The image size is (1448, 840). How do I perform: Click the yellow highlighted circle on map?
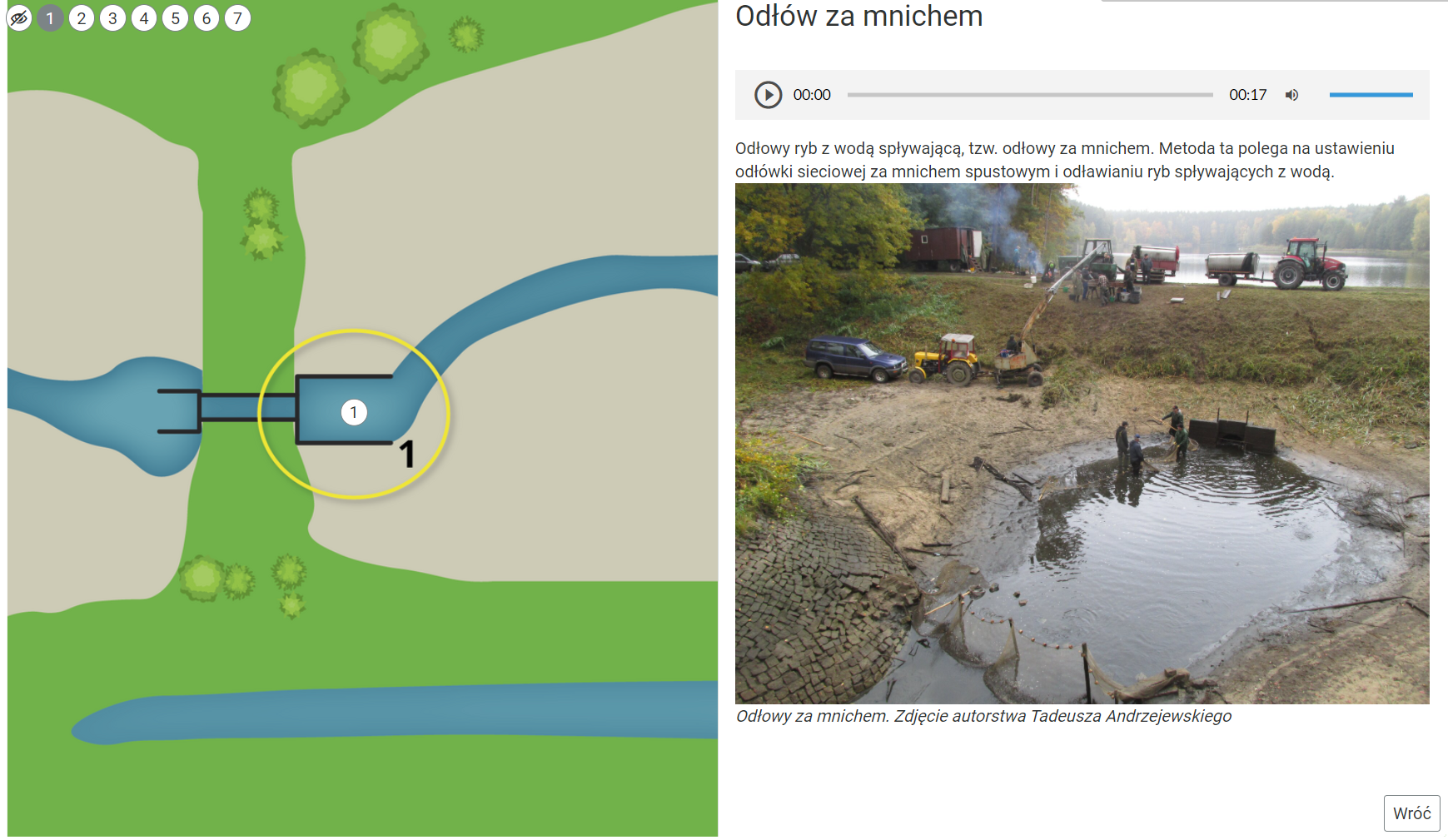354,414
